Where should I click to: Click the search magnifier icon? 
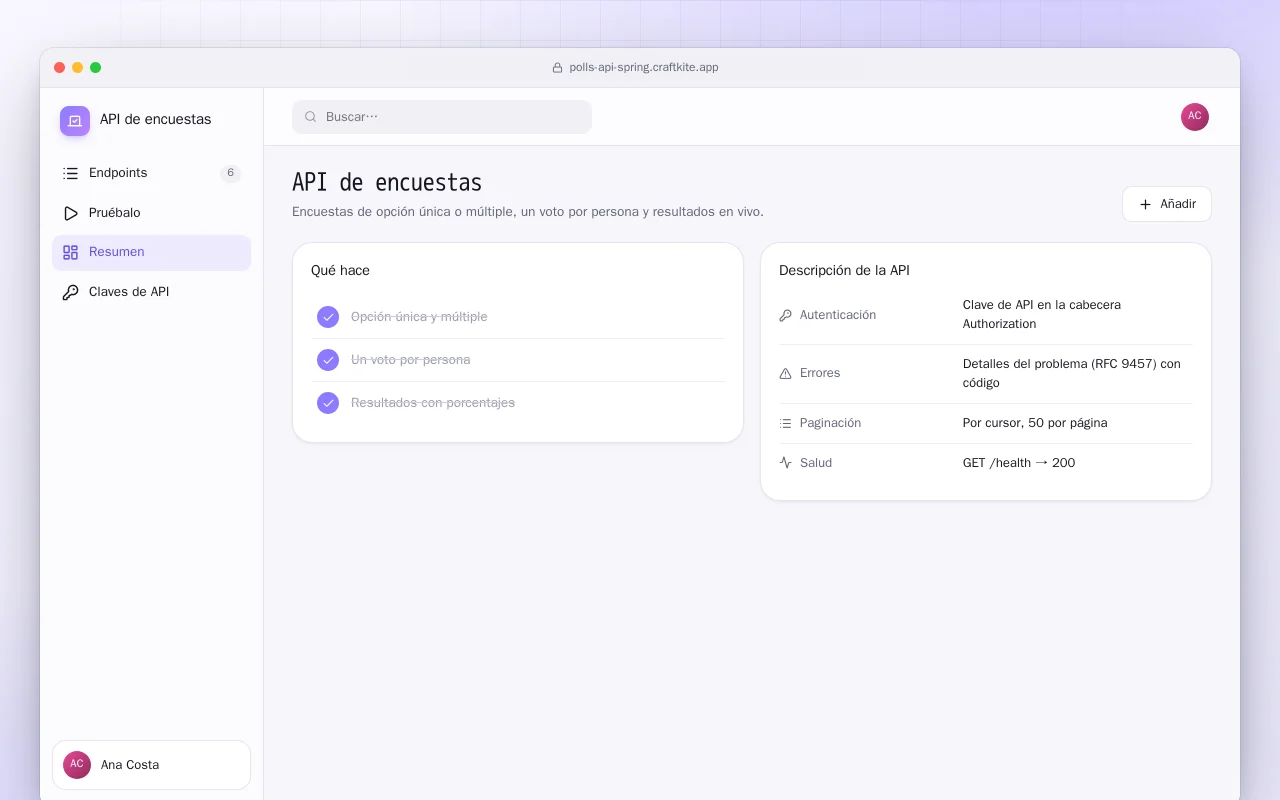point(311,117)
